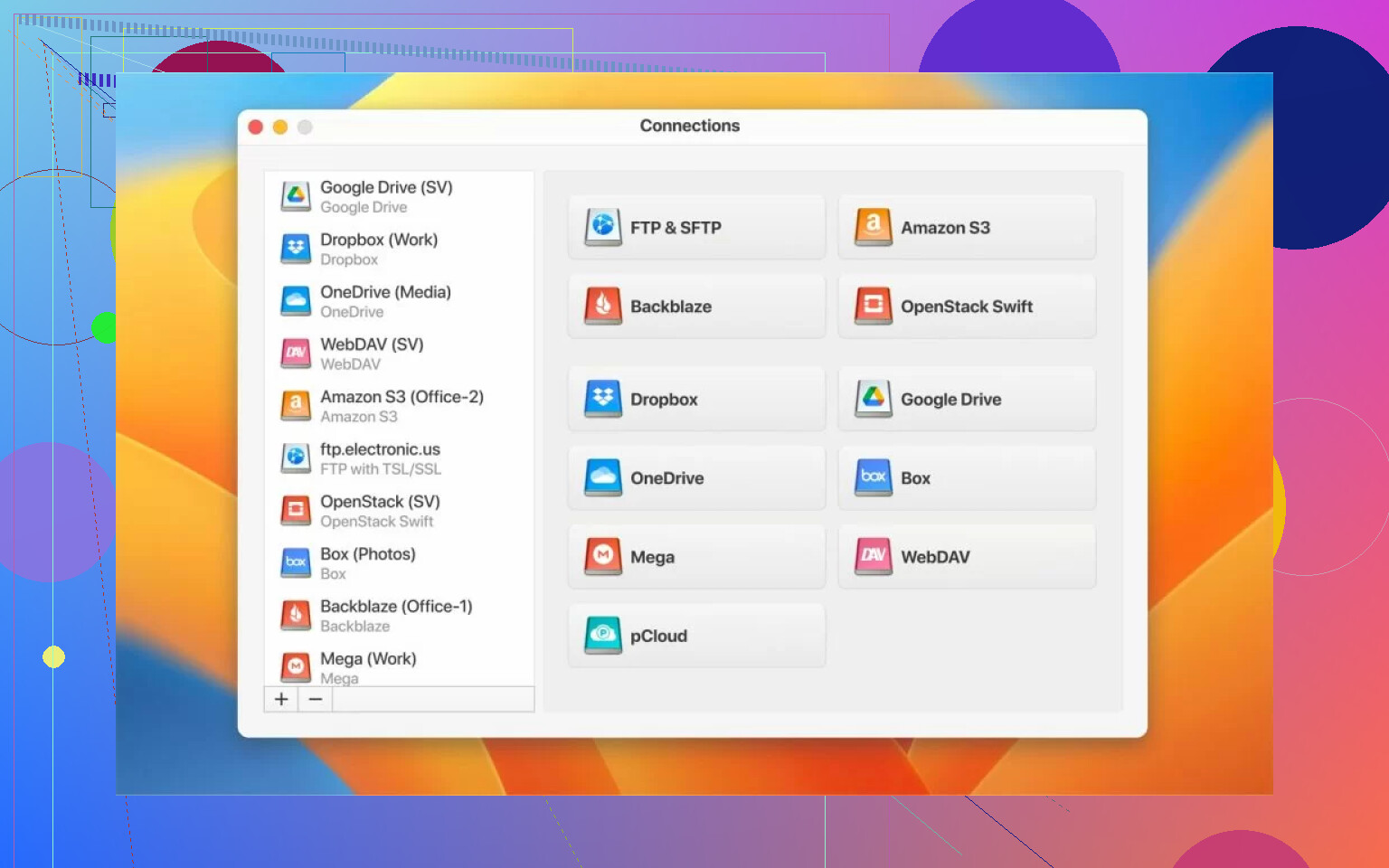Select the 'Google Drive (SV)' list entry text
Viewport: 1389px width, 868px height.
(x=386, y=187)
